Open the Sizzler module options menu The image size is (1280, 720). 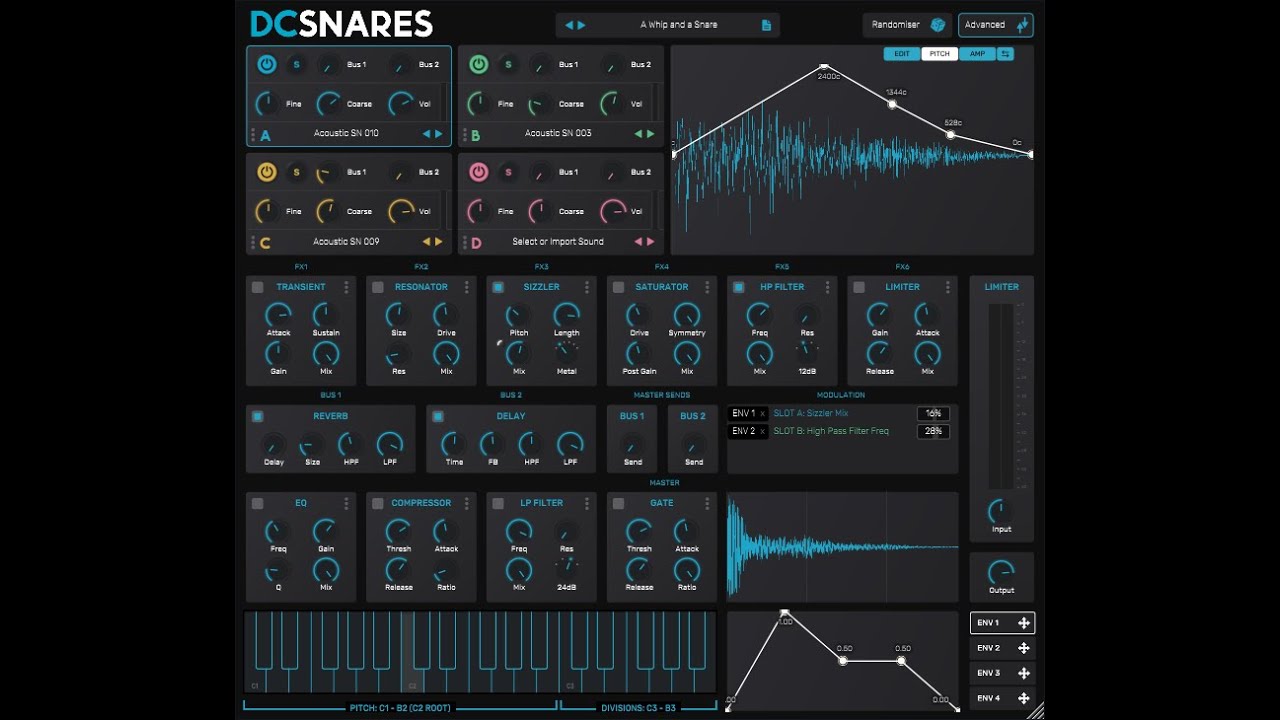pos(587,287)
